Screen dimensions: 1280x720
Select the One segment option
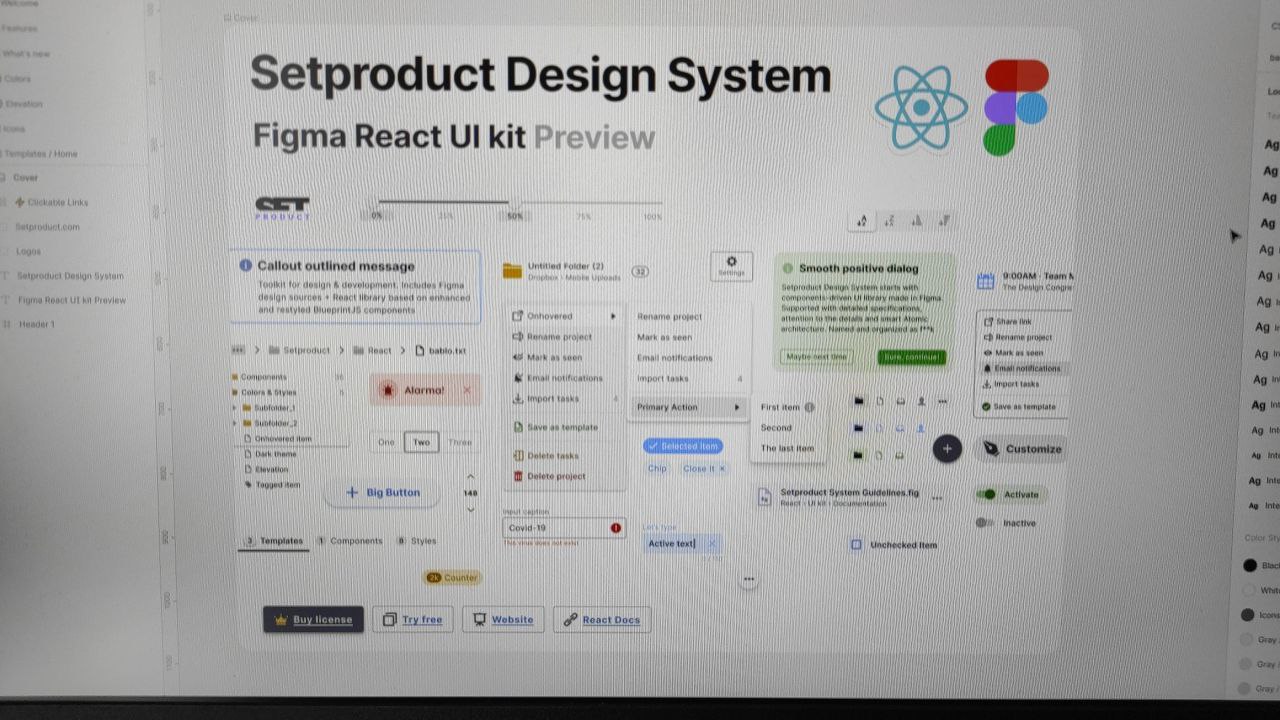386,442
